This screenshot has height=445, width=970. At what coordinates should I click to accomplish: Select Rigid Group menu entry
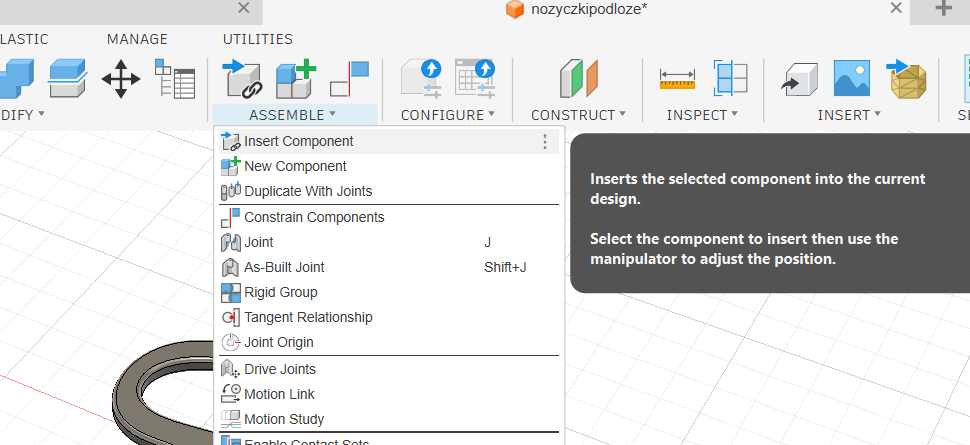[x=280, y=292]
